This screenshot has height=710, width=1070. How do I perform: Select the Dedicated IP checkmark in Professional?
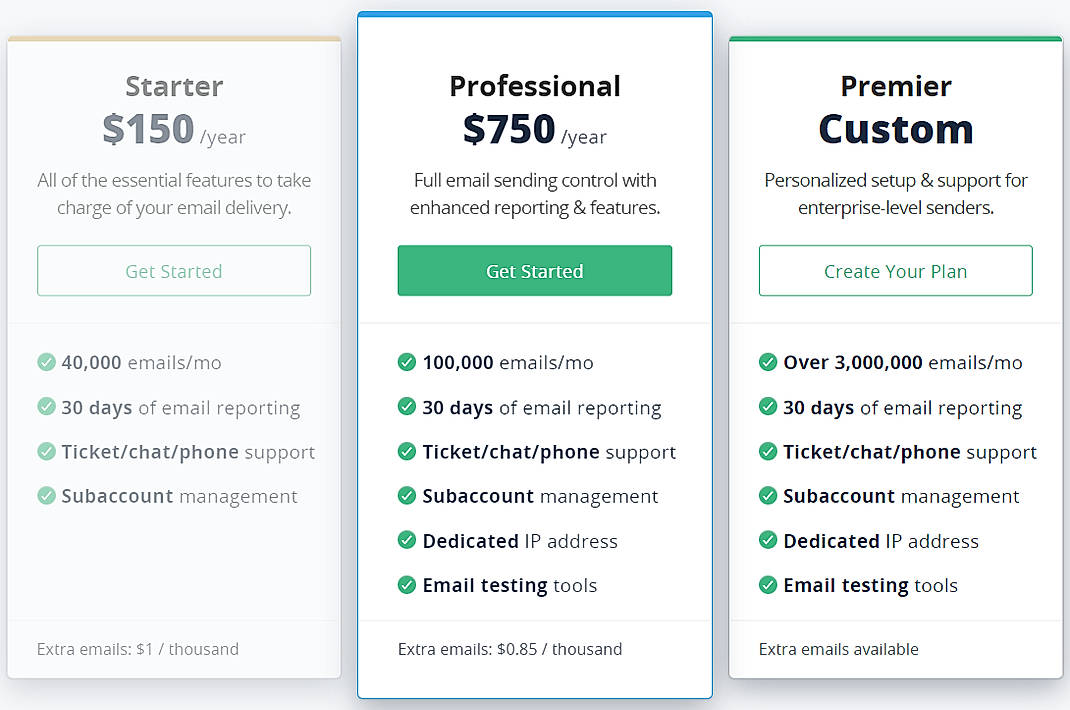(x=407, y=540)
